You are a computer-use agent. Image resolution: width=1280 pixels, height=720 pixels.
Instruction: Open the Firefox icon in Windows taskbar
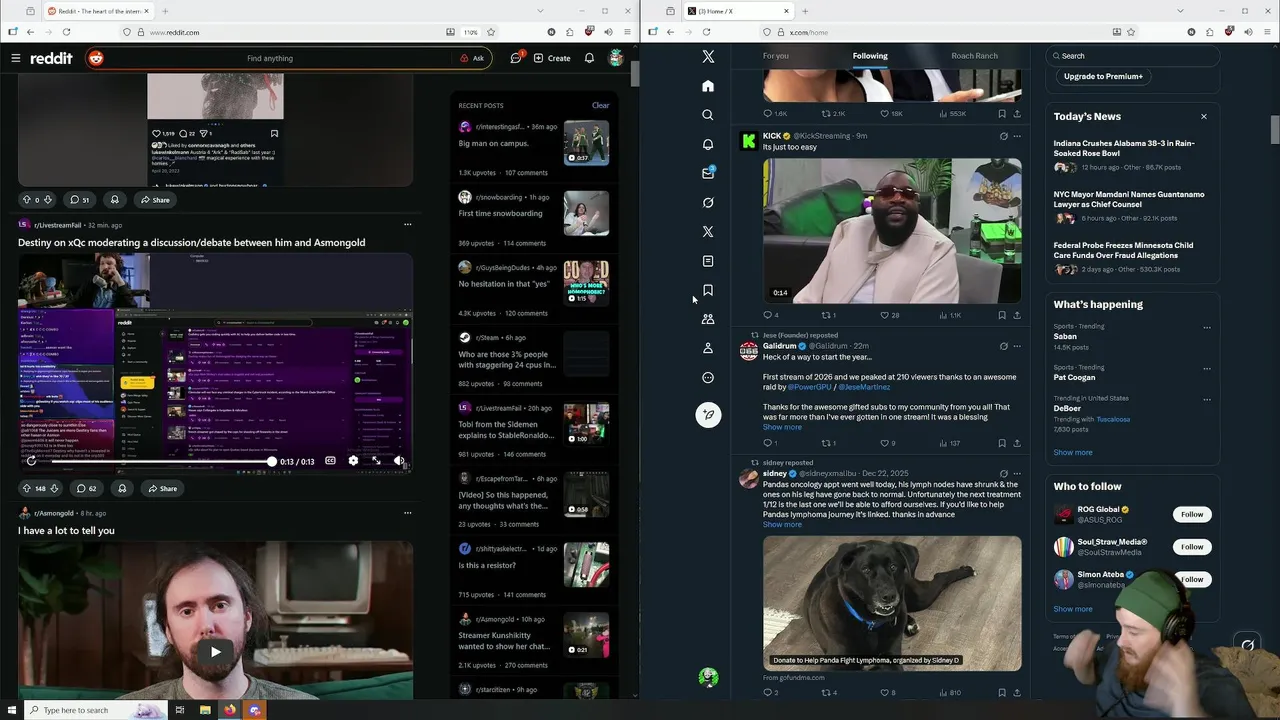(x=230, y=710)
